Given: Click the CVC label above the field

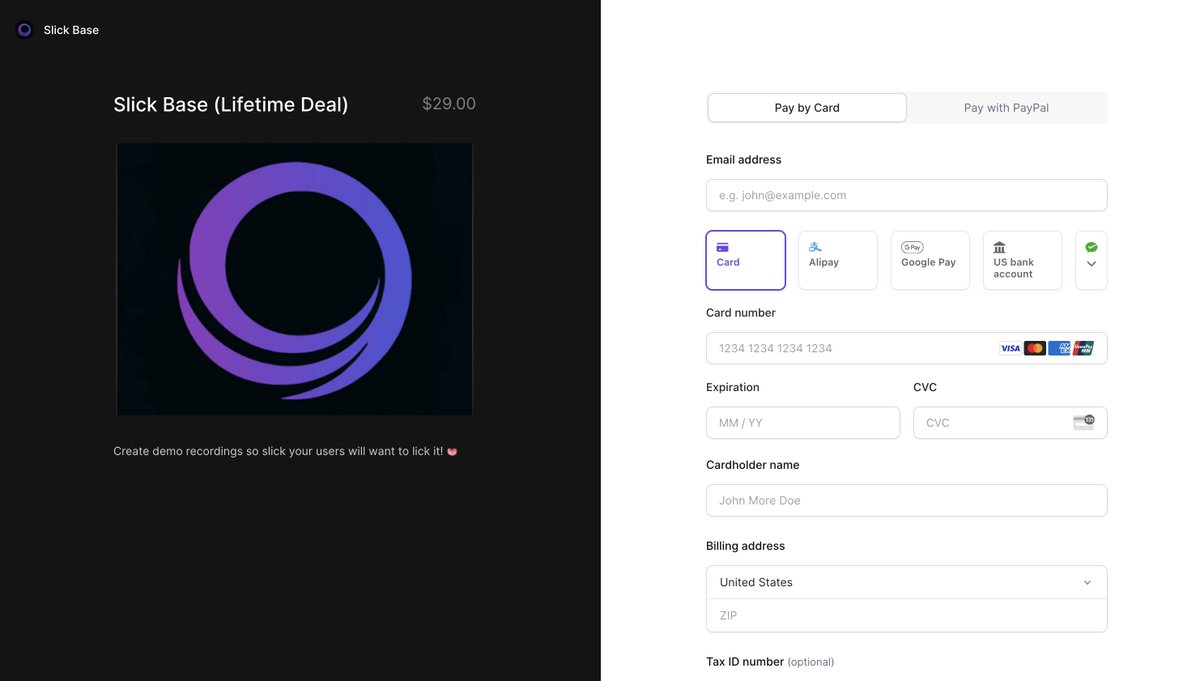Looking at the screenshot, I should point(925,387).
